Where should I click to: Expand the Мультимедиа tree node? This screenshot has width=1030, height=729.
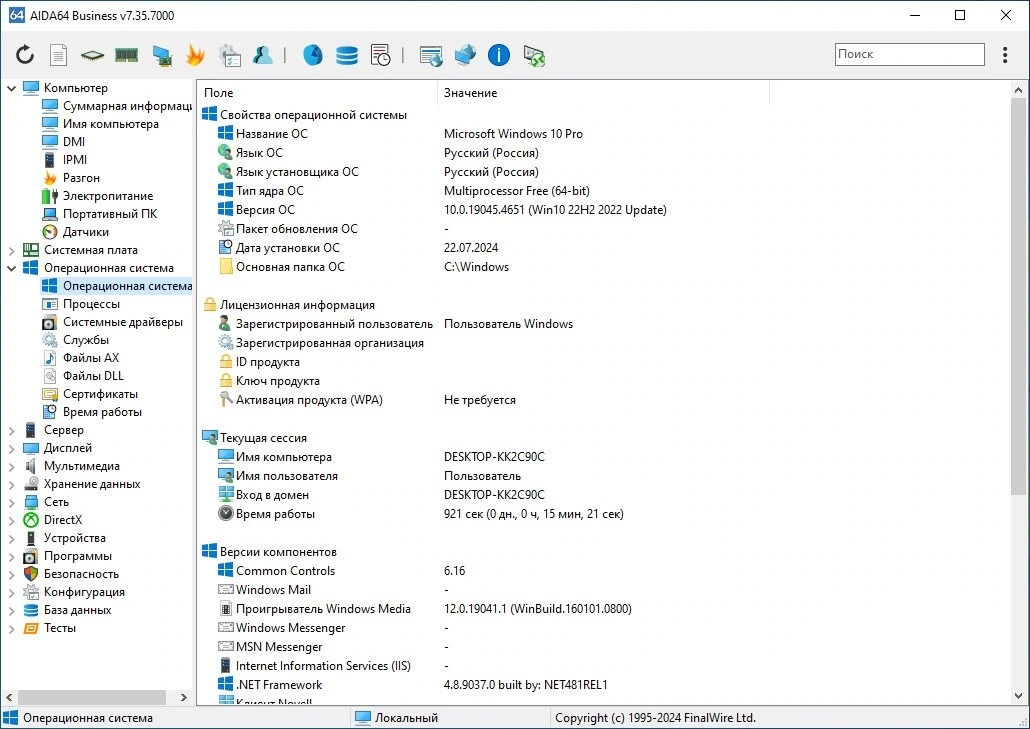[11, 466]
